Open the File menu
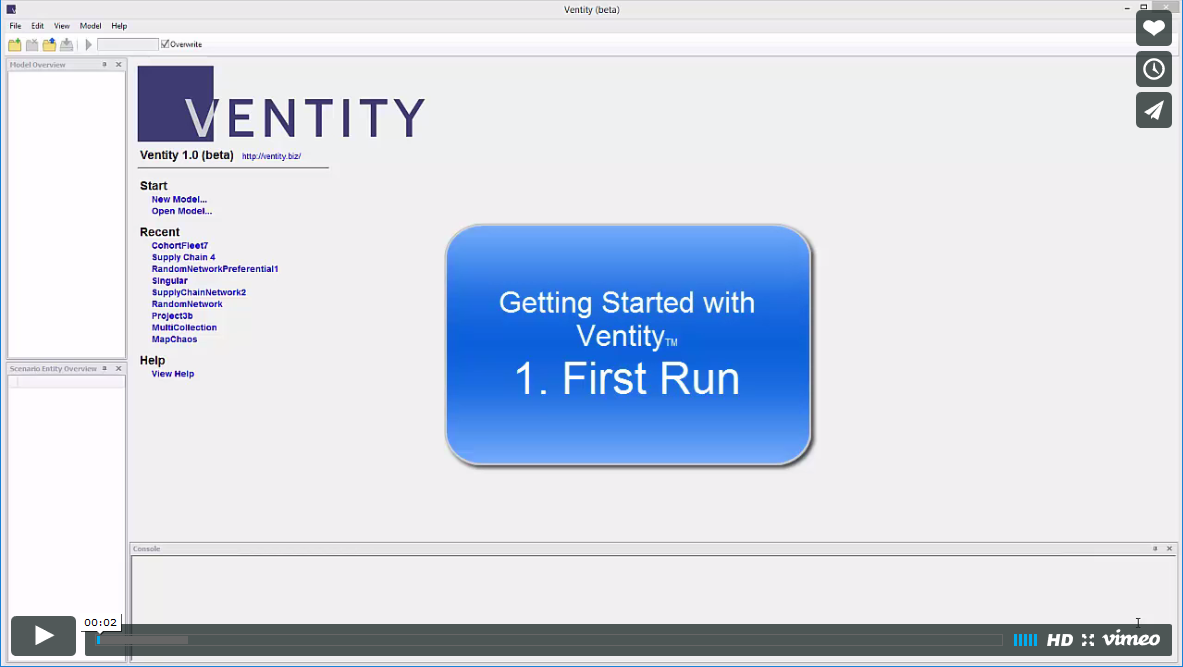 (x=15, y=26)
